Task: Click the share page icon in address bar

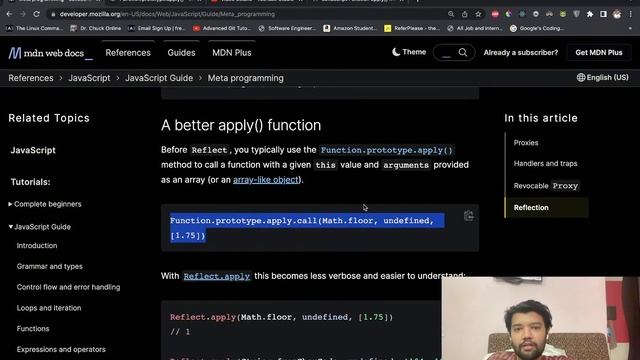Action: pos(464,14)
